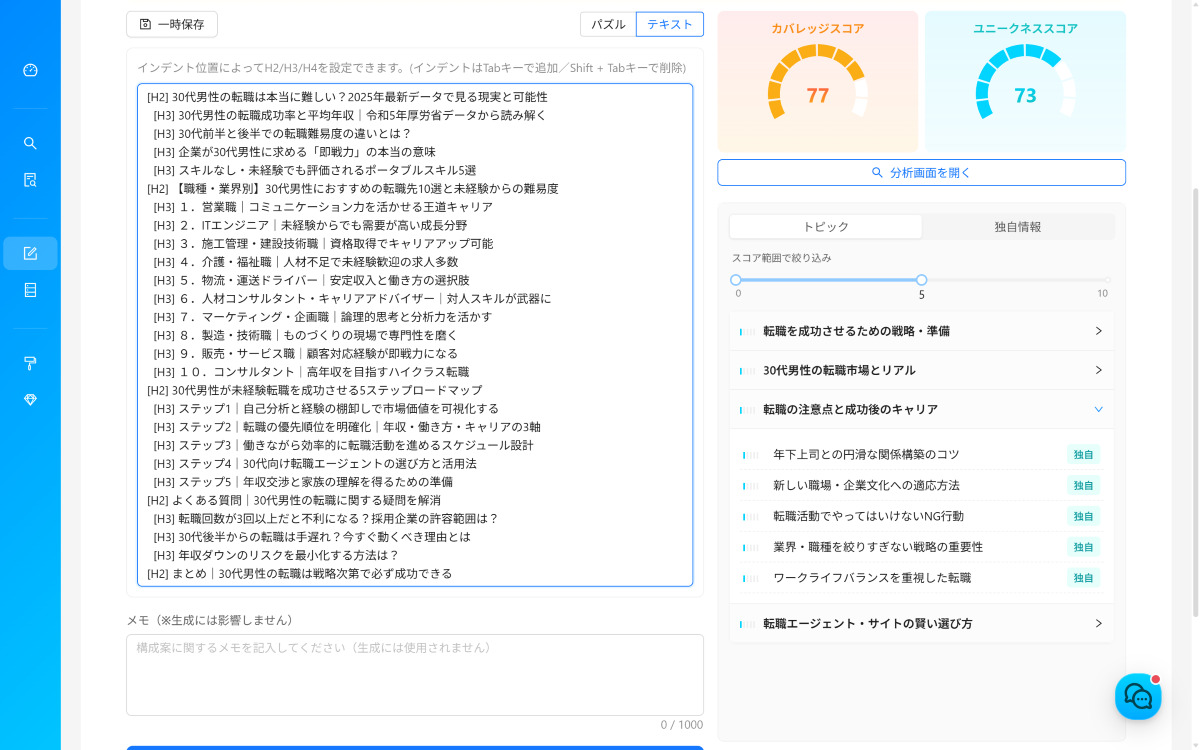Open the article list icon in sidebar

click(x=30, y=290)
